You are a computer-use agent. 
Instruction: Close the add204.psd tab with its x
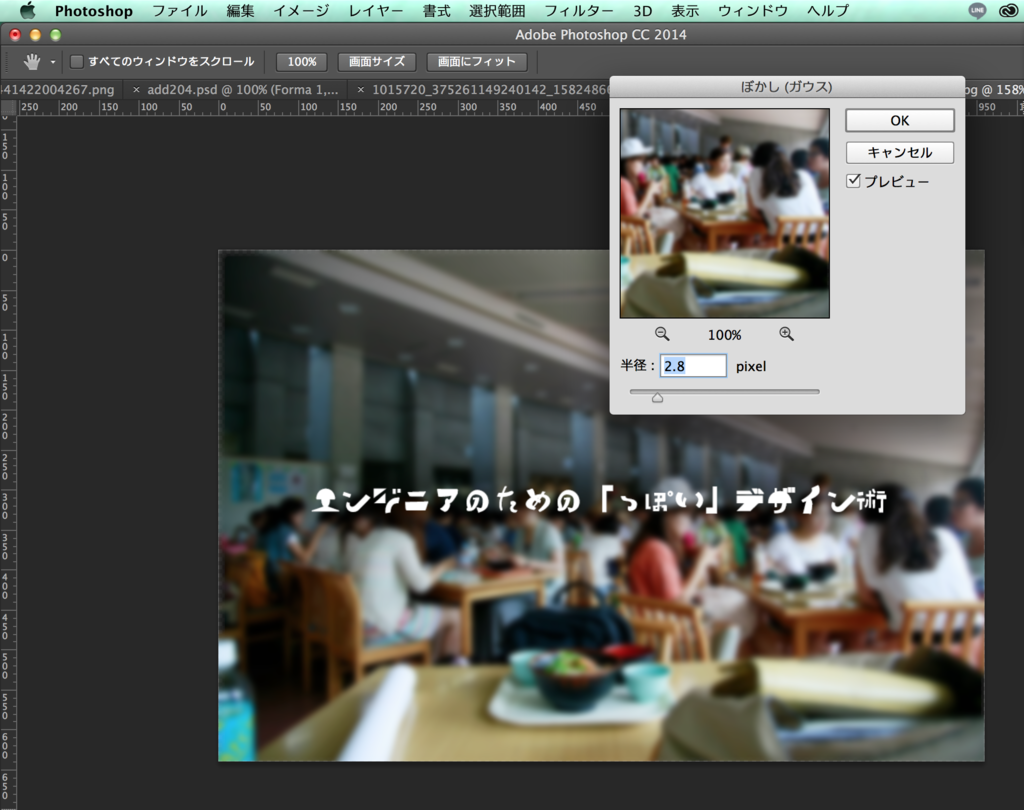click(136, 89)
